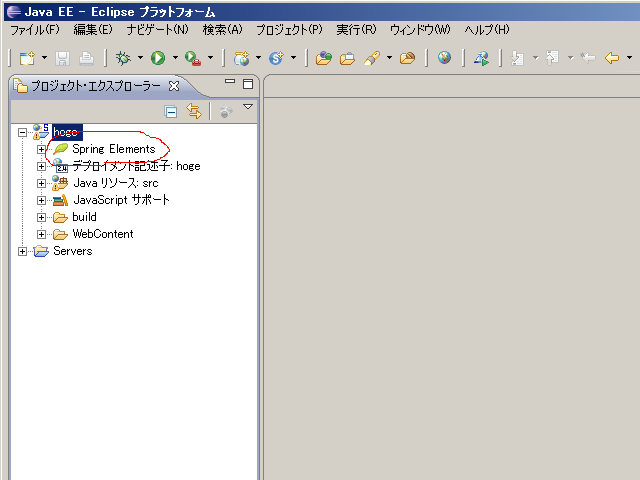
Task: Click the Launch web services explorer icon
Action: click(x=482, y=58)
